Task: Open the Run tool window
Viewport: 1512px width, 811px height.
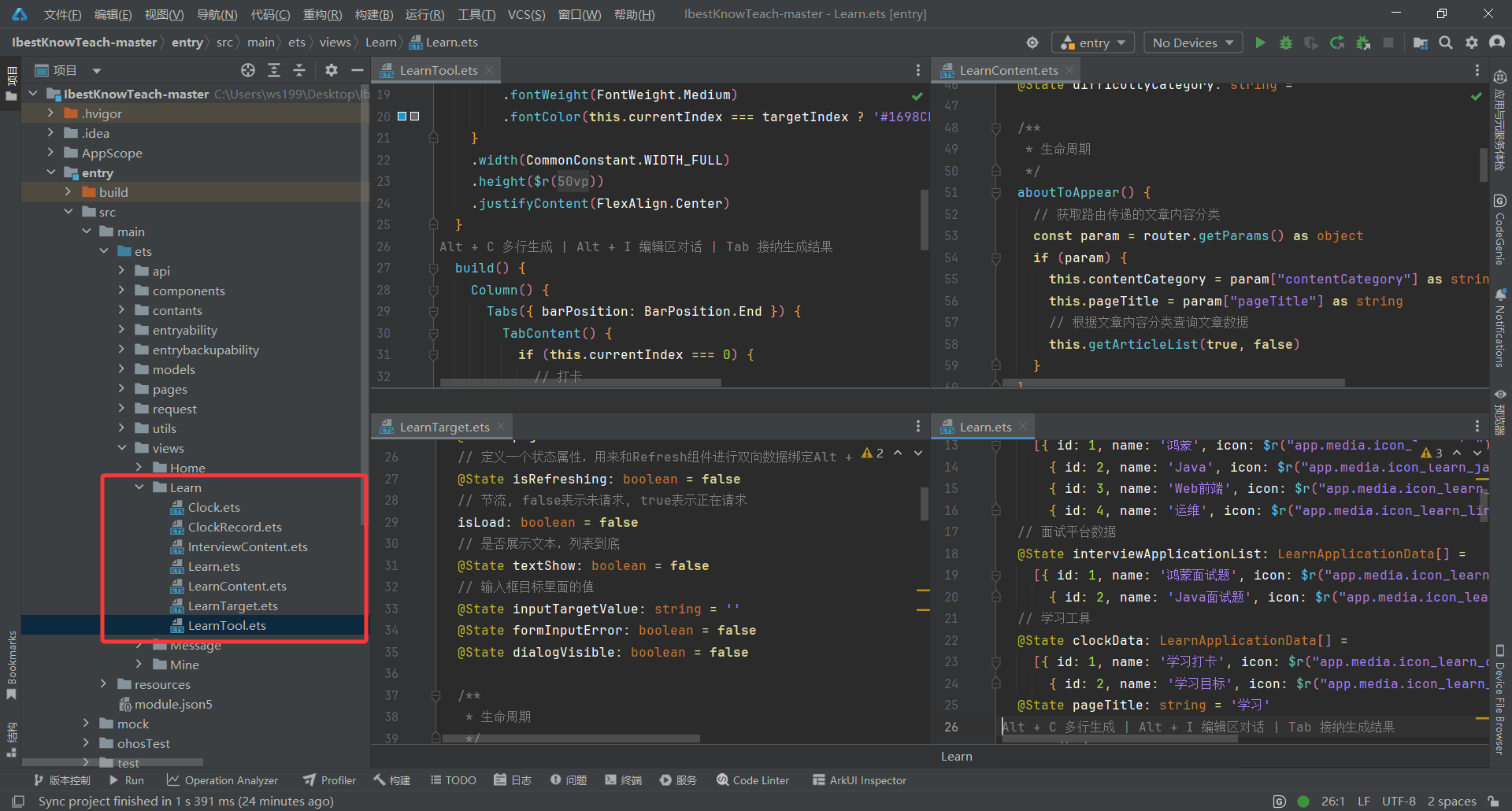Action: [126, 780]
